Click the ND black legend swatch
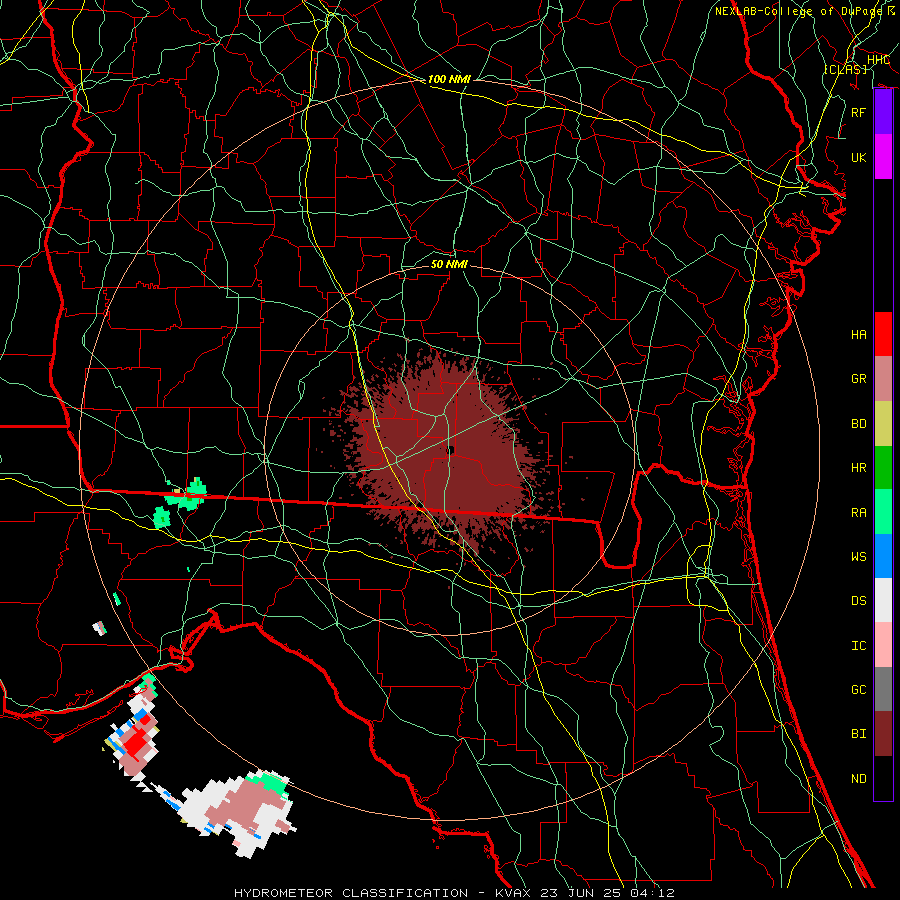The height and width of the screenshot is (900, 900). 883,778
